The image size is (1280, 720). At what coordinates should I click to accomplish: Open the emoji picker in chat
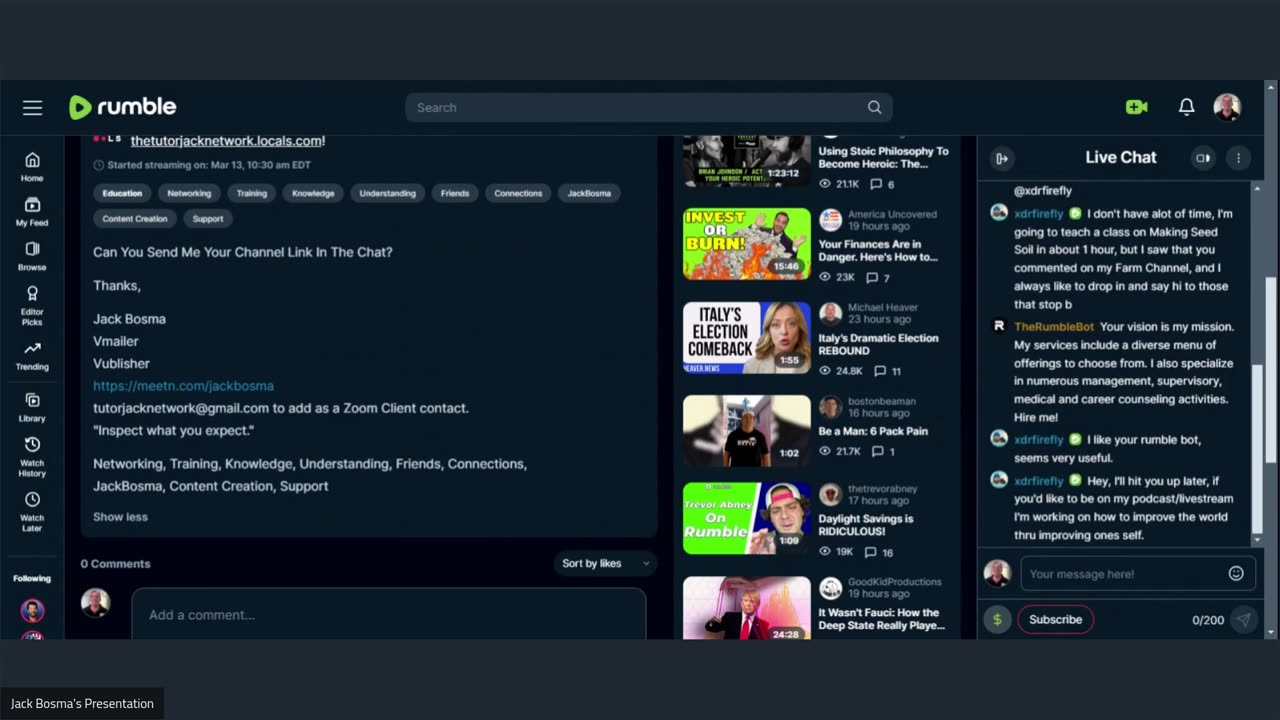click(1236, 573)
